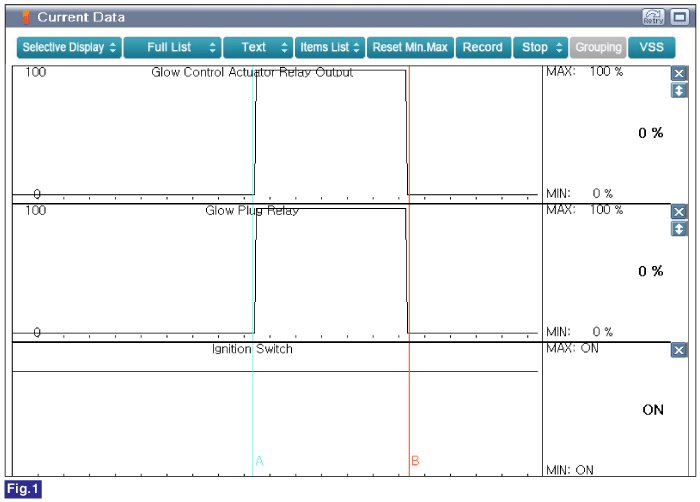
Task: Click Glow Control Actuator current 0 % value
Action: tap(650, 133)
